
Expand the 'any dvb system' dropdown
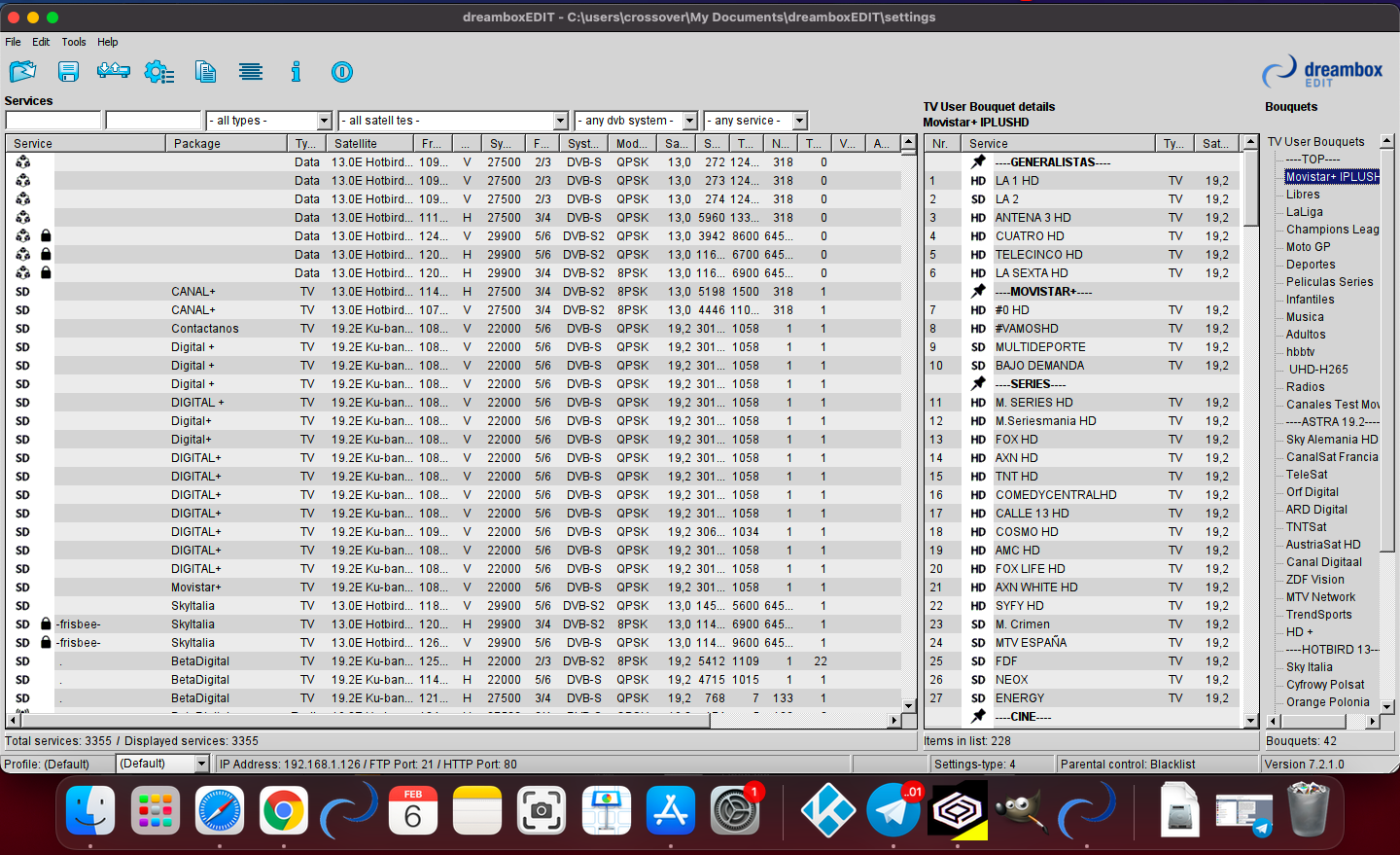click(689, 121)
